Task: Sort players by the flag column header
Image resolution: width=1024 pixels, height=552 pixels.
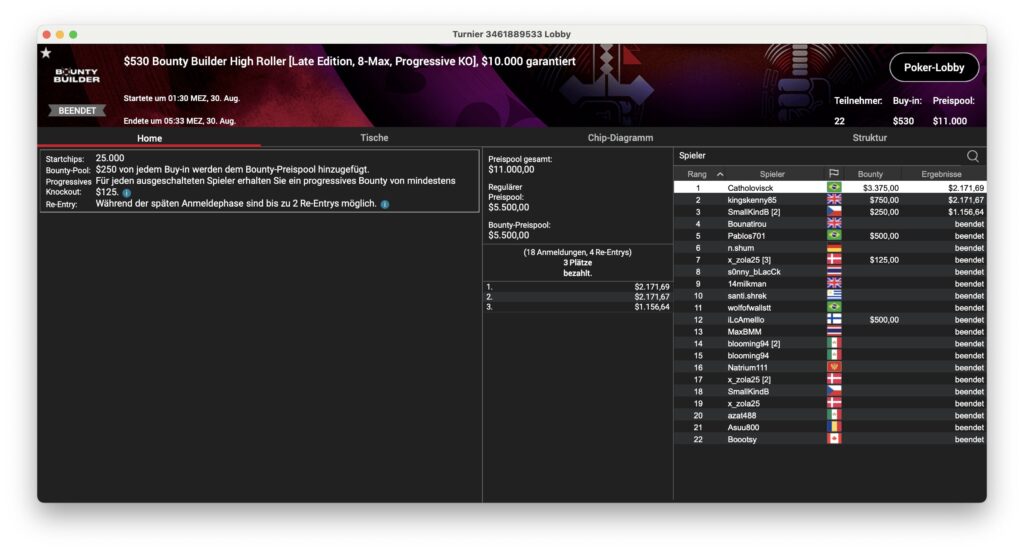Action: click(833, 174)
